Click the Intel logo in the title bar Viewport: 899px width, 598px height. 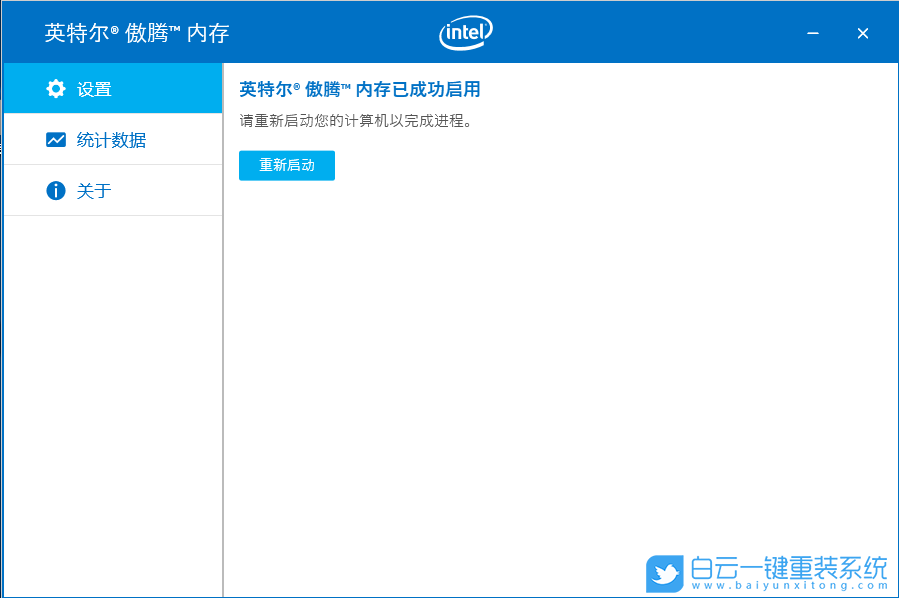[x=466, y=32]
